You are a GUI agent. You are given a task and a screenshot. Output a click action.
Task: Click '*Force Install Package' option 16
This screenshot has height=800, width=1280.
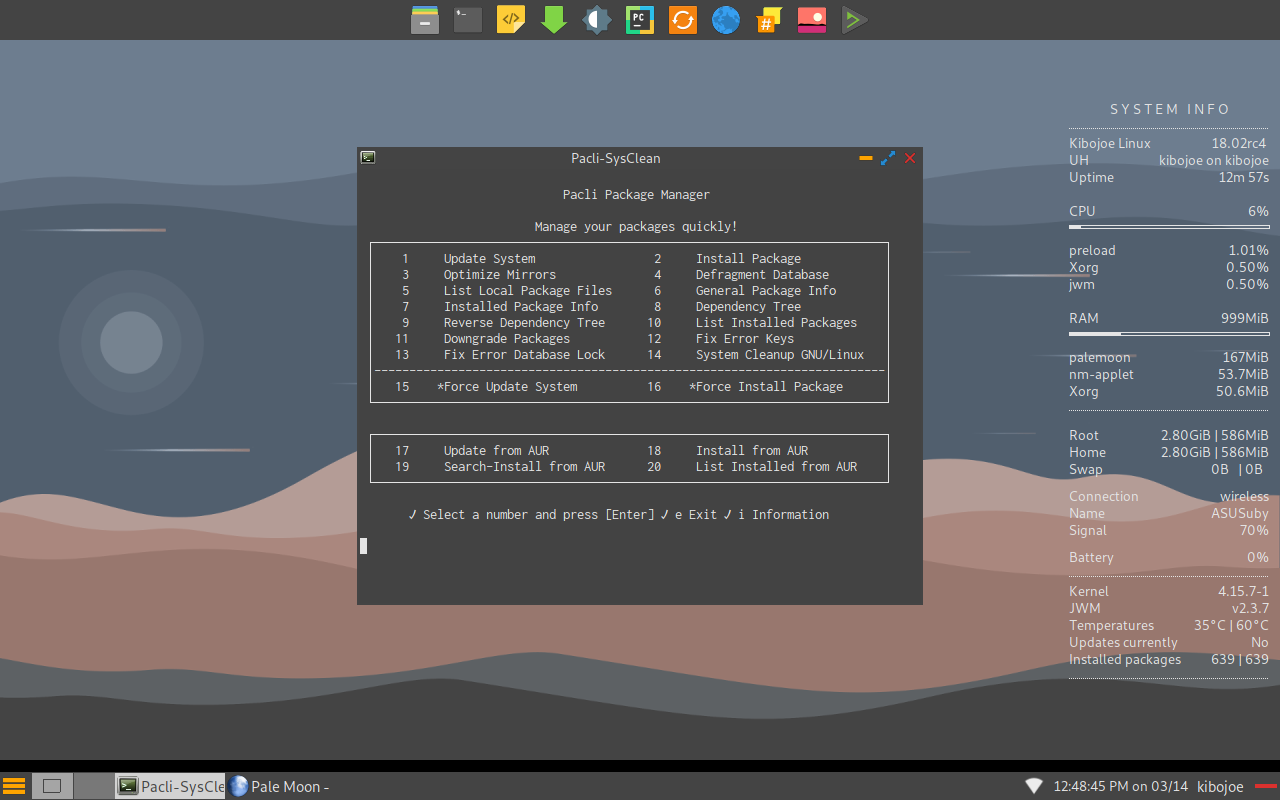tap(766, 386)
